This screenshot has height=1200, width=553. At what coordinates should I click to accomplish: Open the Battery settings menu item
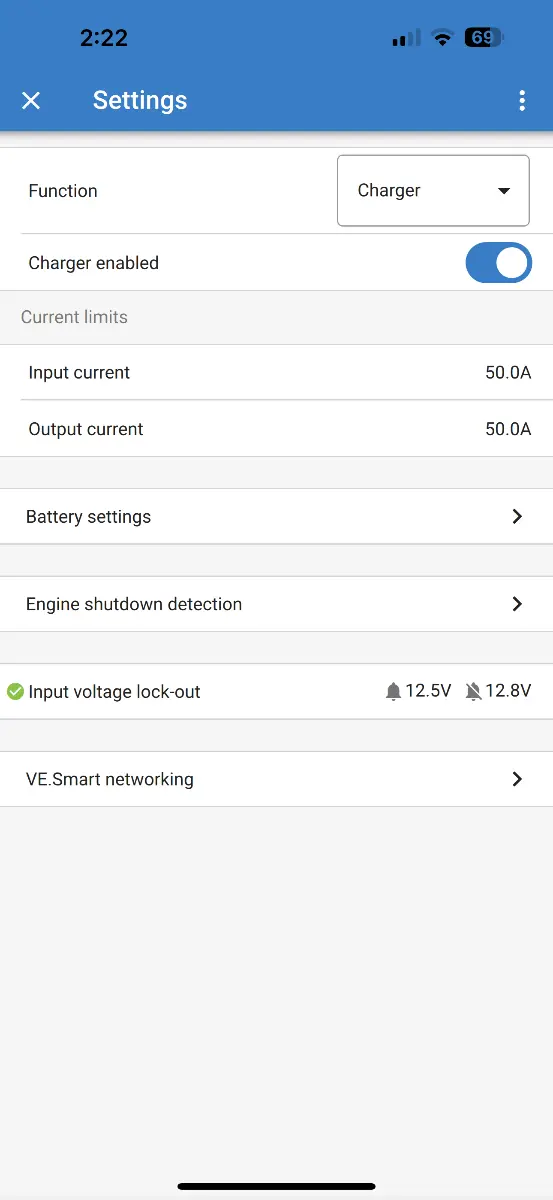click(x=276, y=517)
